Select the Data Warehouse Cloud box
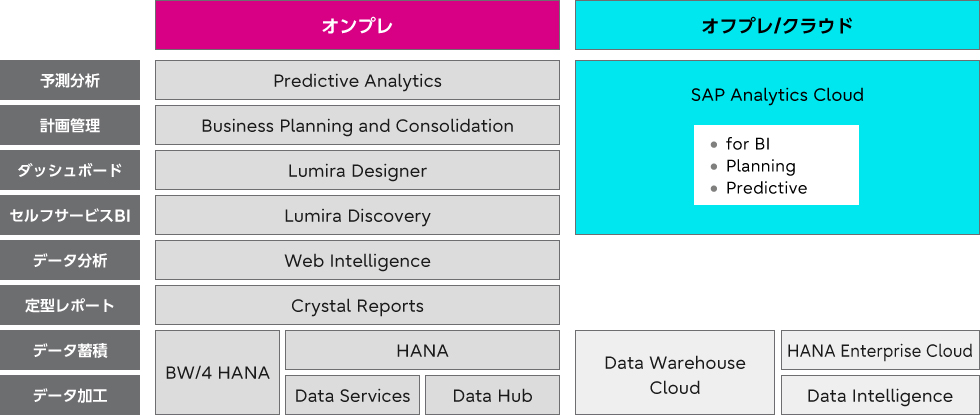The image size is (980, 415). [675, 372]
